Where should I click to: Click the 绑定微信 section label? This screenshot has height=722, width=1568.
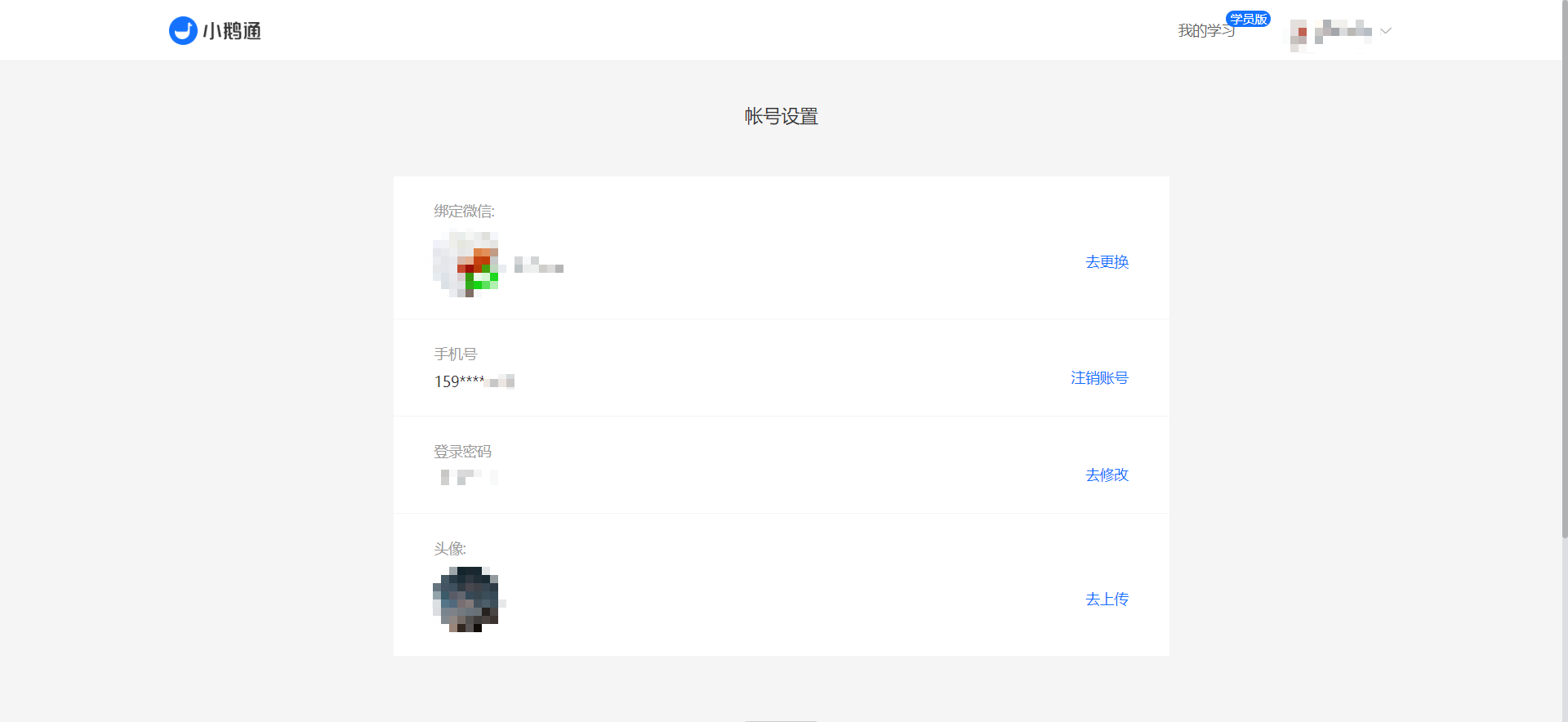464,211
